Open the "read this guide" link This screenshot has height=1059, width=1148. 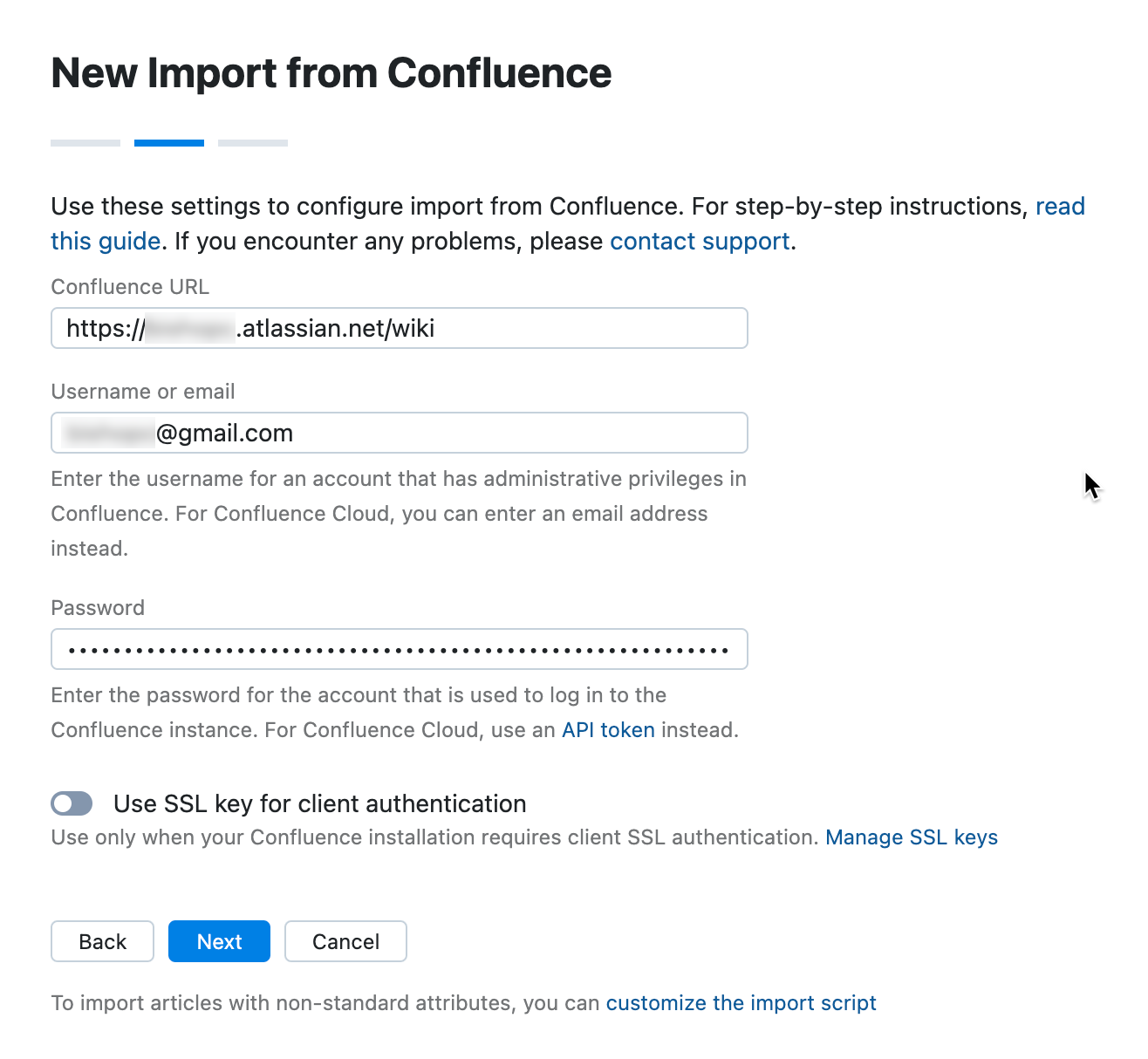[1059, 207]
